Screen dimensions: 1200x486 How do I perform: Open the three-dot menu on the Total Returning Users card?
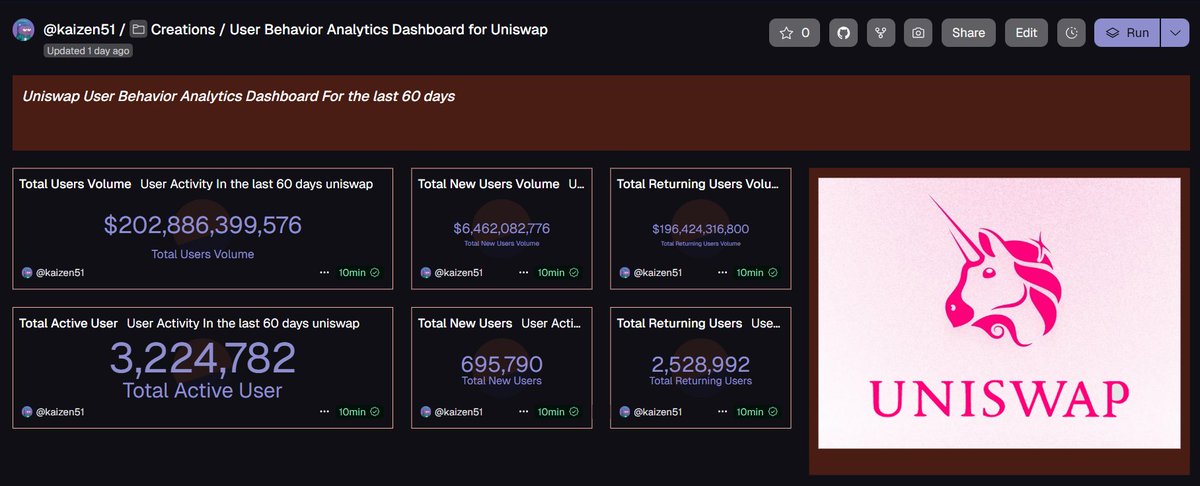click(x=723, y=411)
